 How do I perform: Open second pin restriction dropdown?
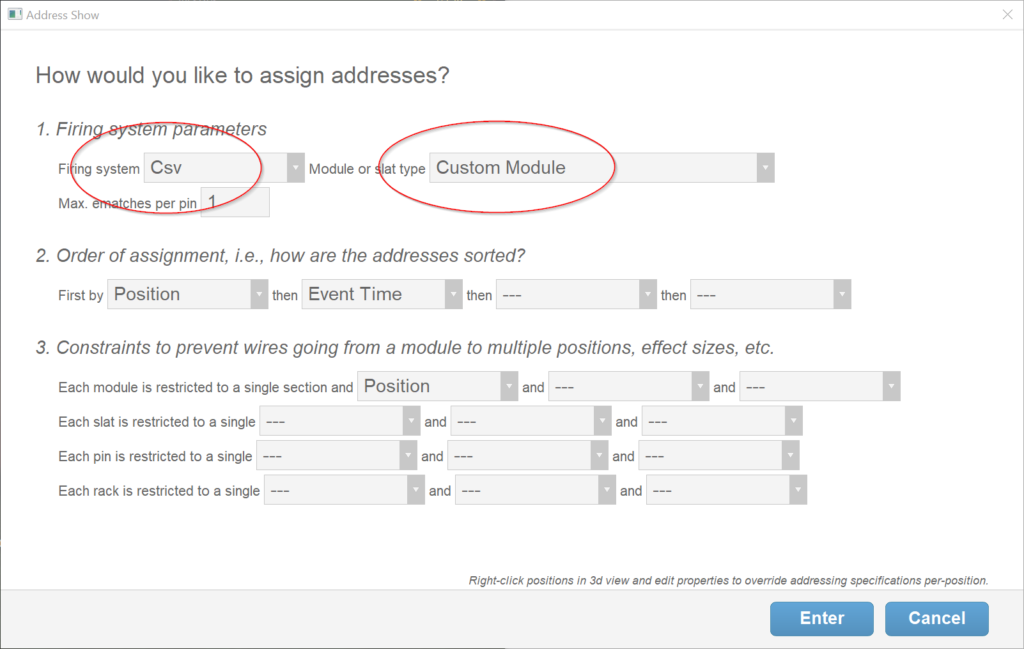click(x=528, y=456)
